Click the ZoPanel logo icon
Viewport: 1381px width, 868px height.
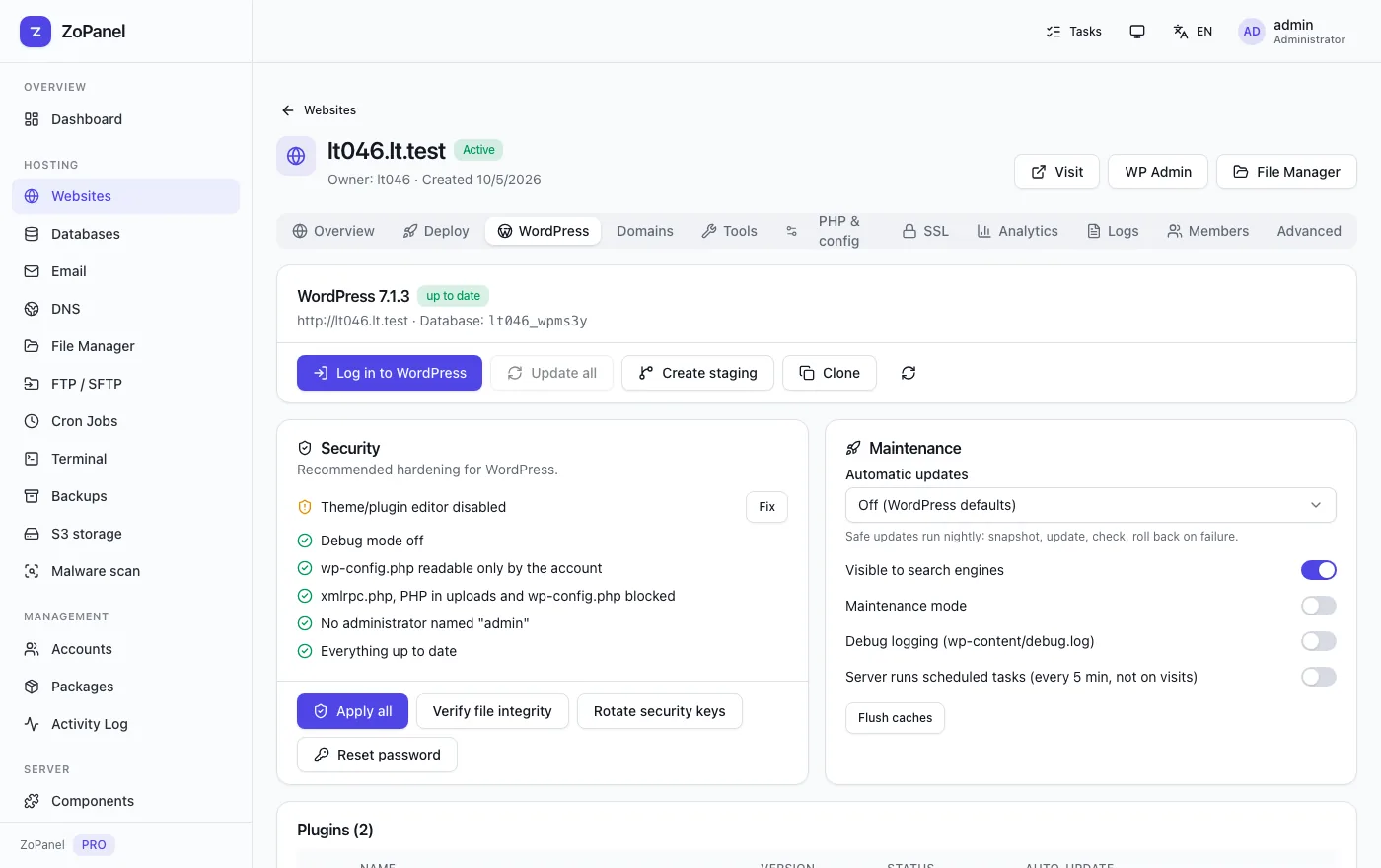(36, 32)
